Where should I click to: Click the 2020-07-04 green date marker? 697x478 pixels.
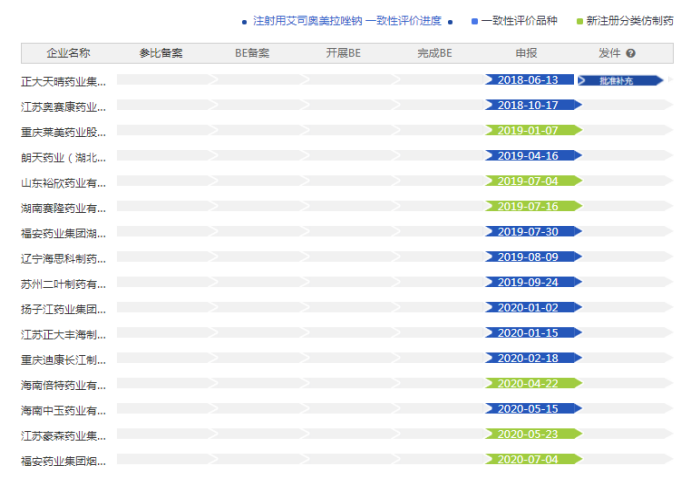[530, 460]
